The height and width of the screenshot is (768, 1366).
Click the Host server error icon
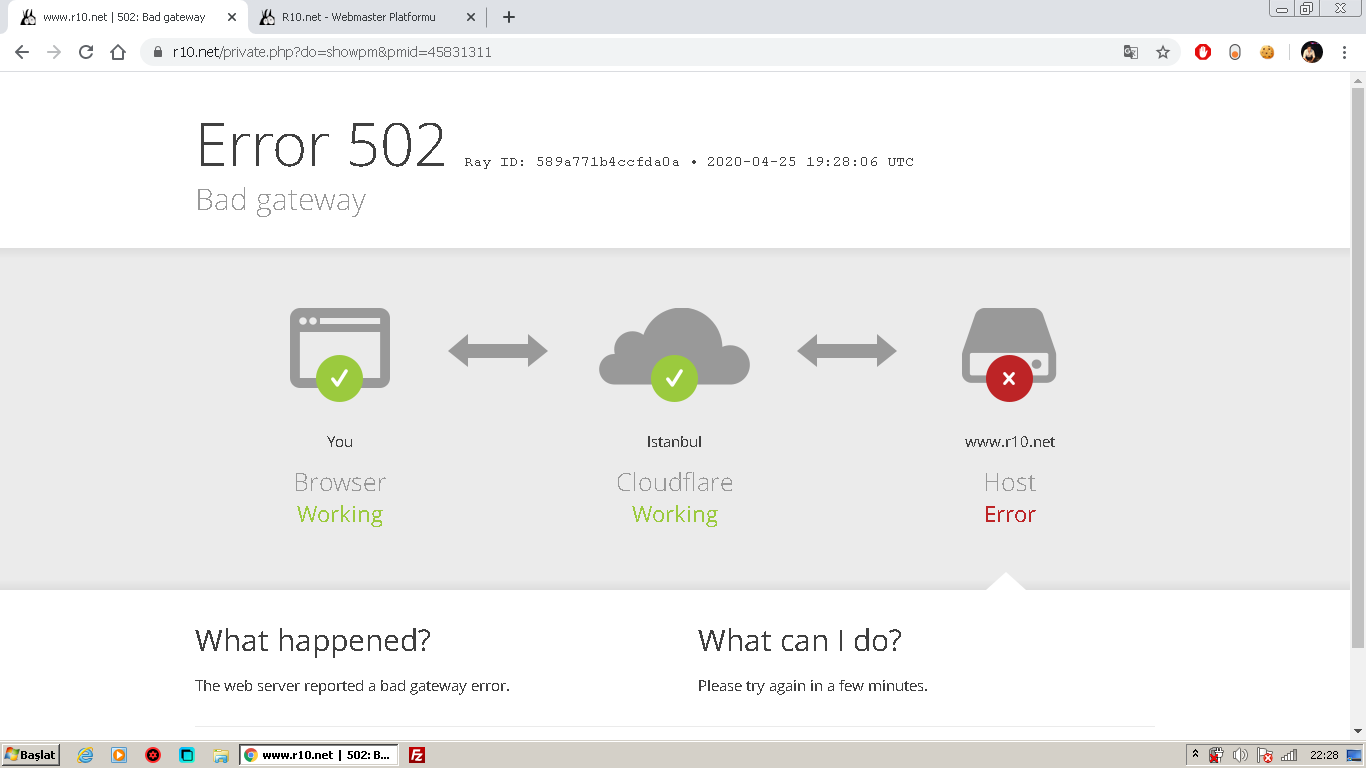pos(1009,354)
